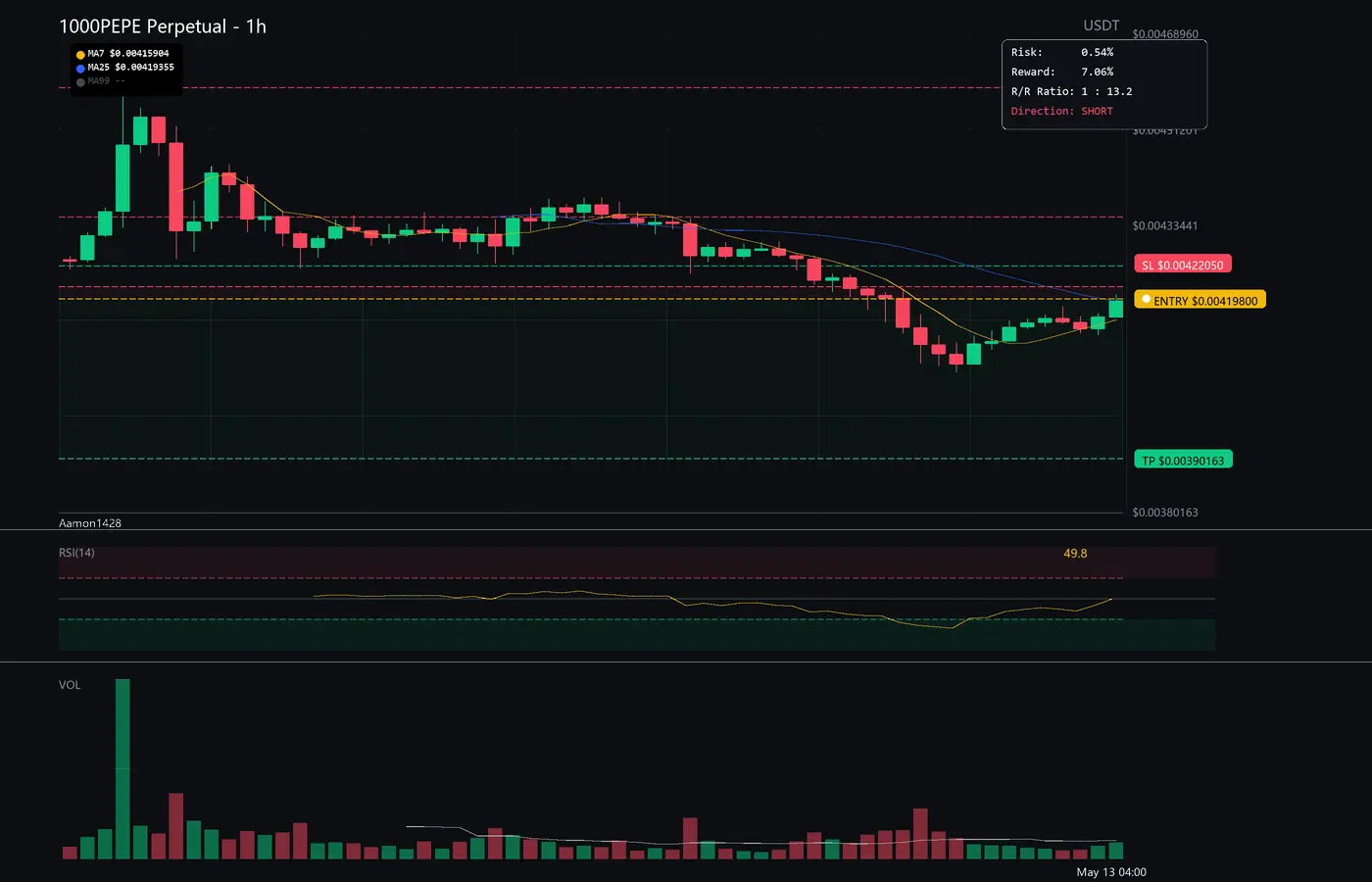Screen dimensions: 1372x882
Task: Select the red SL $0.00422050 label
Action: [x=1183, y=265]
